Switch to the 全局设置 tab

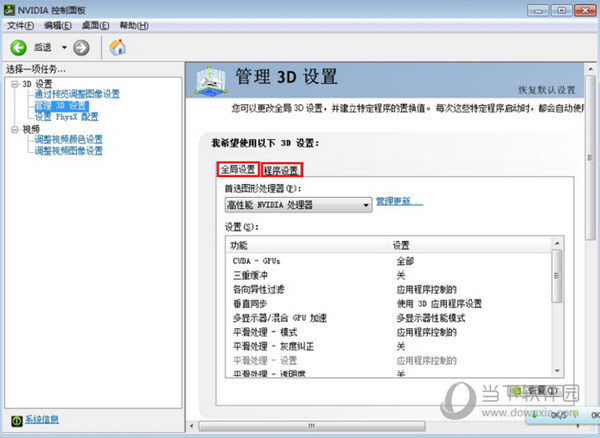point(238,169)
